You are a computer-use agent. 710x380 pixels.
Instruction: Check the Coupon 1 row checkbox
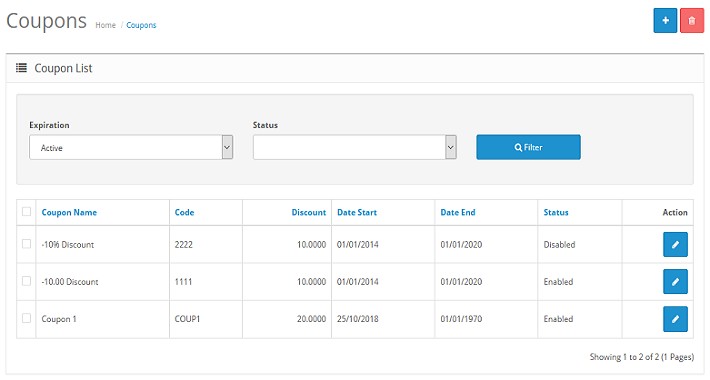click(26, 318)
